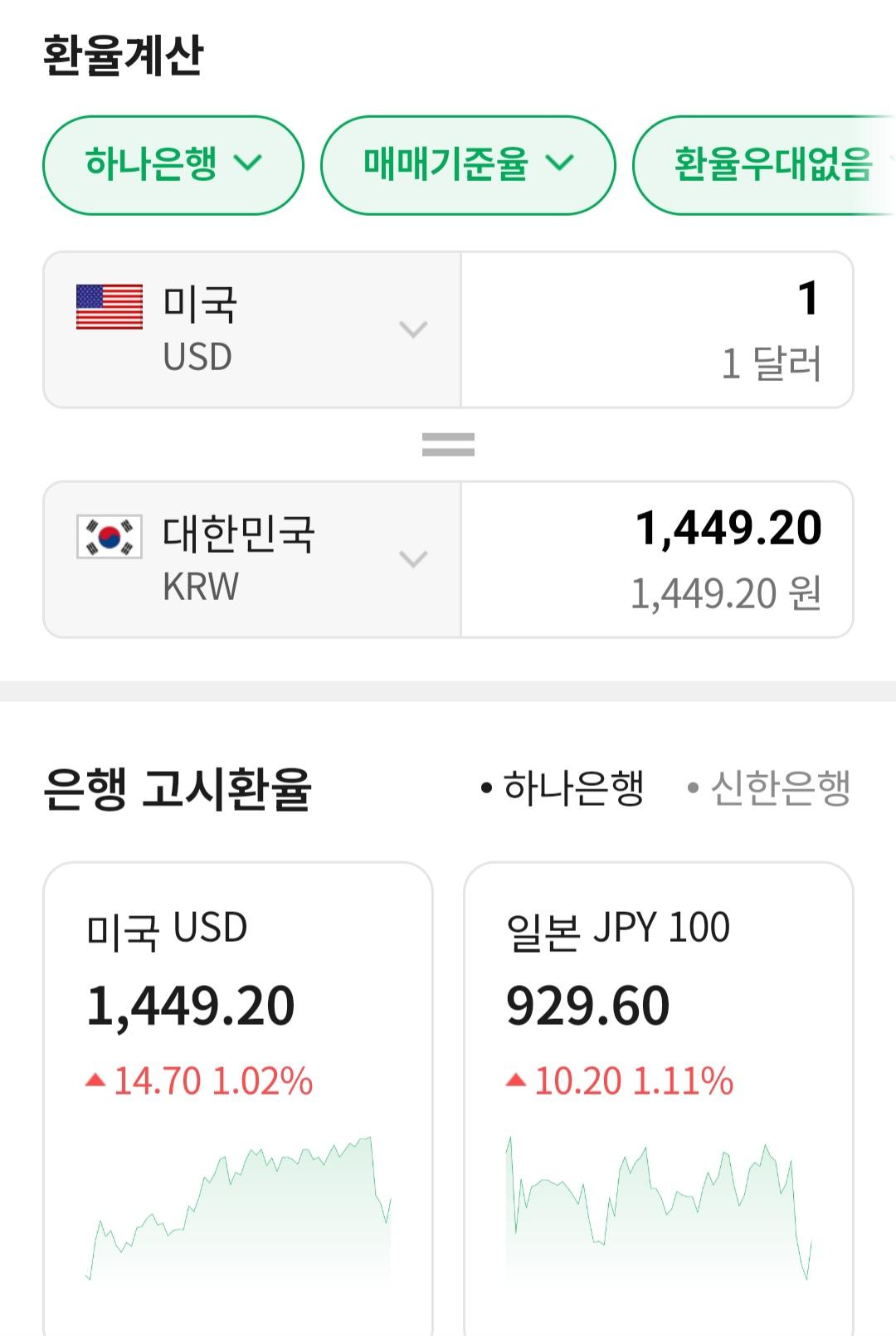
Task: Click the red up arrow under JPY
Action: 516,1080
